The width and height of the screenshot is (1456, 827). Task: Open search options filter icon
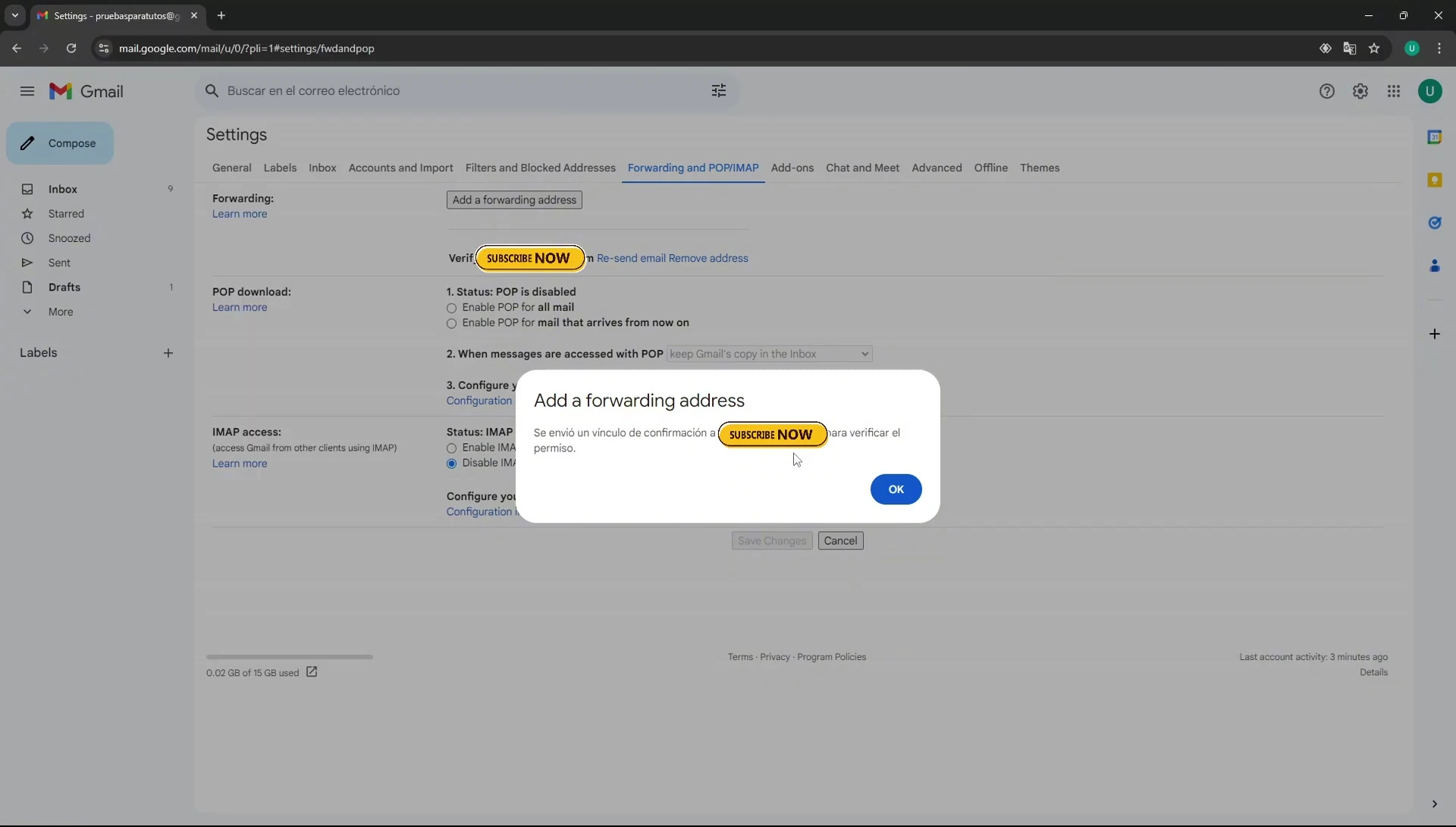pos(719,91)
